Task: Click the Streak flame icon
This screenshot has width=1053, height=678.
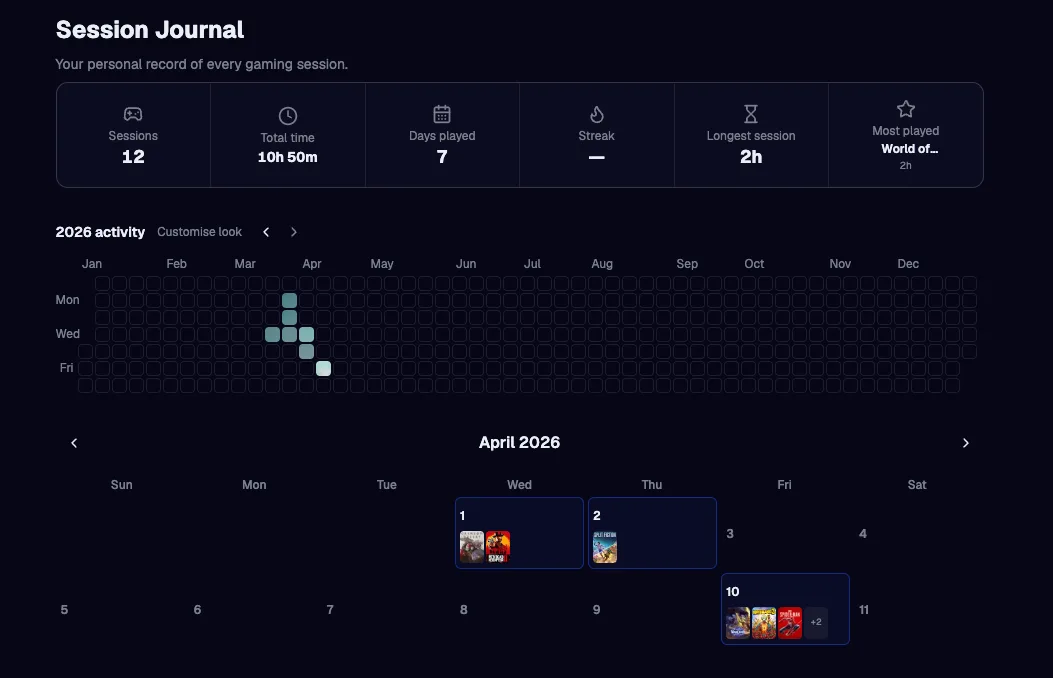Action: pyautogui.click(x=597, y=114)
